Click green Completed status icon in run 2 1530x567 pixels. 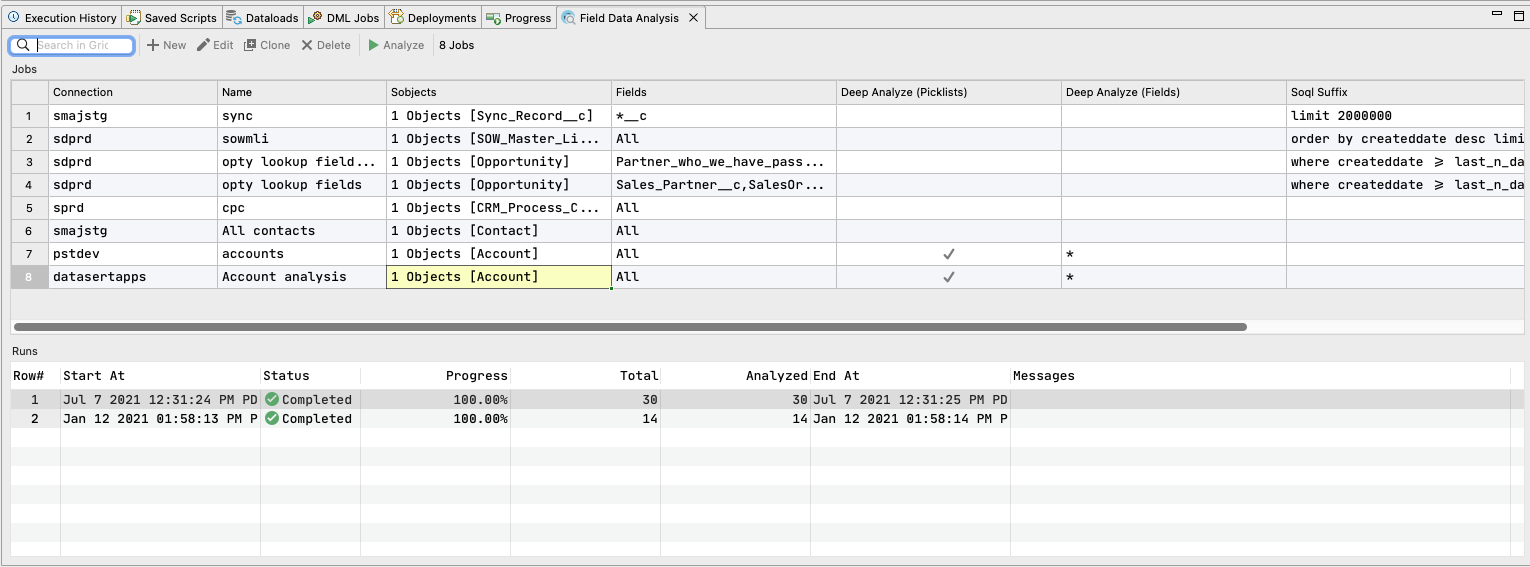pos(272,419)
